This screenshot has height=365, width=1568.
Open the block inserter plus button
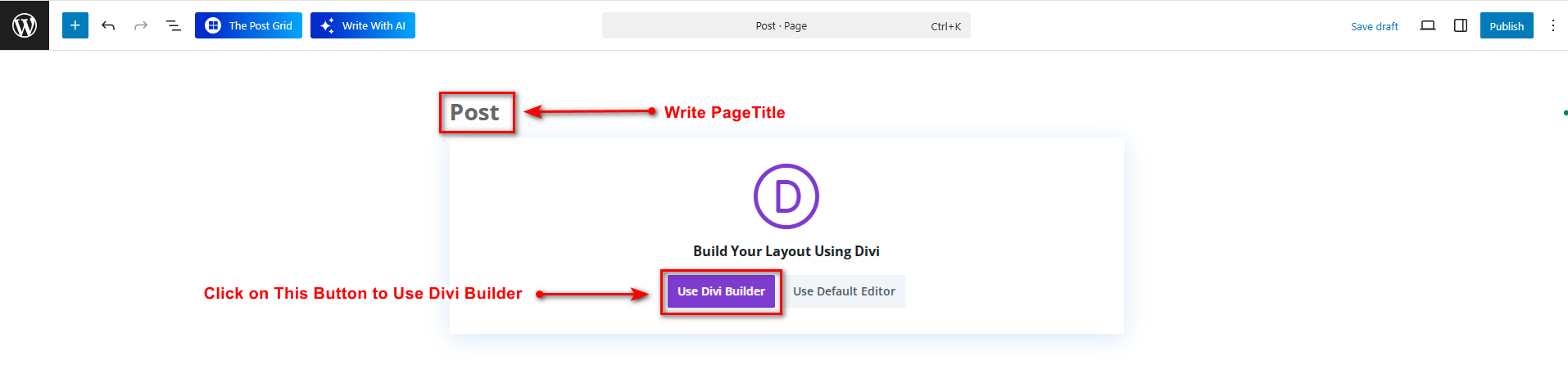(x=75, y=25)
